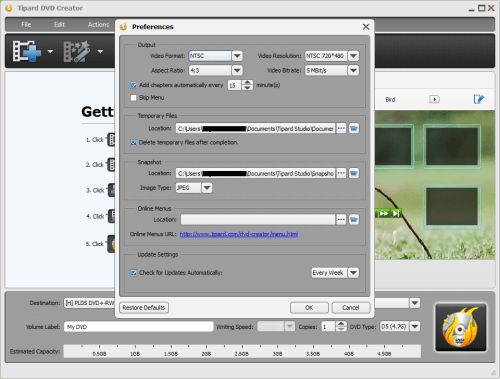This screenshot has height=379, width=500.
Task: Click the skip-to-end control on menu preview
Action: 396,213
